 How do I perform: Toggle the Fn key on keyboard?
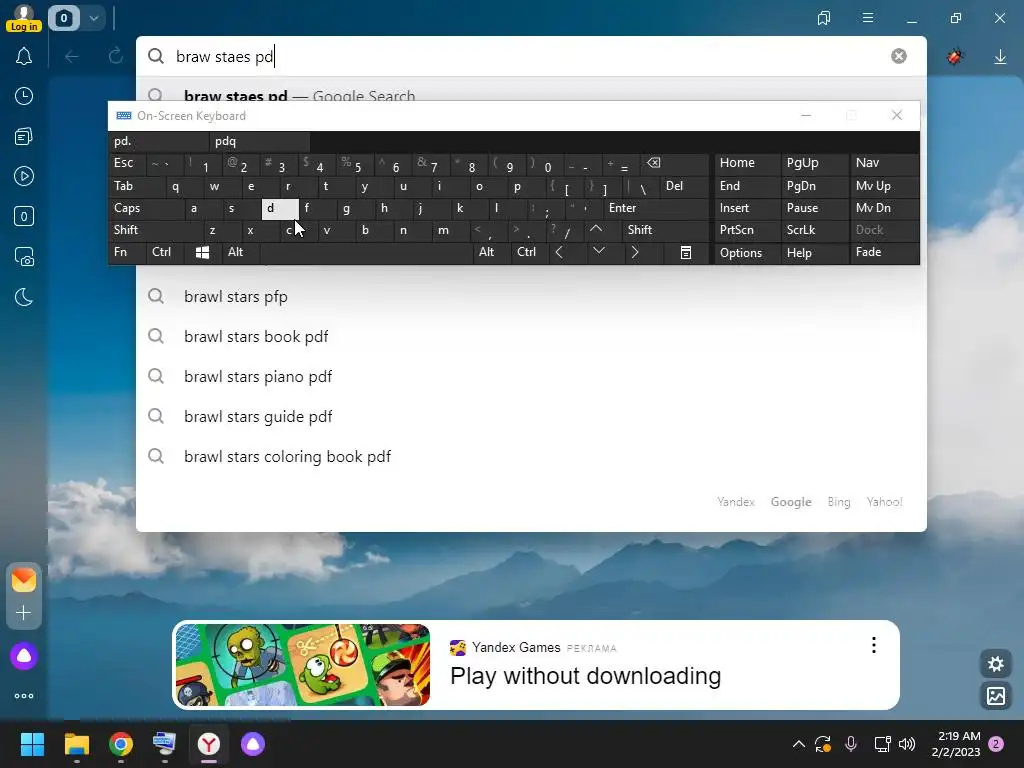pyautogui.click(x=127, y=252)
